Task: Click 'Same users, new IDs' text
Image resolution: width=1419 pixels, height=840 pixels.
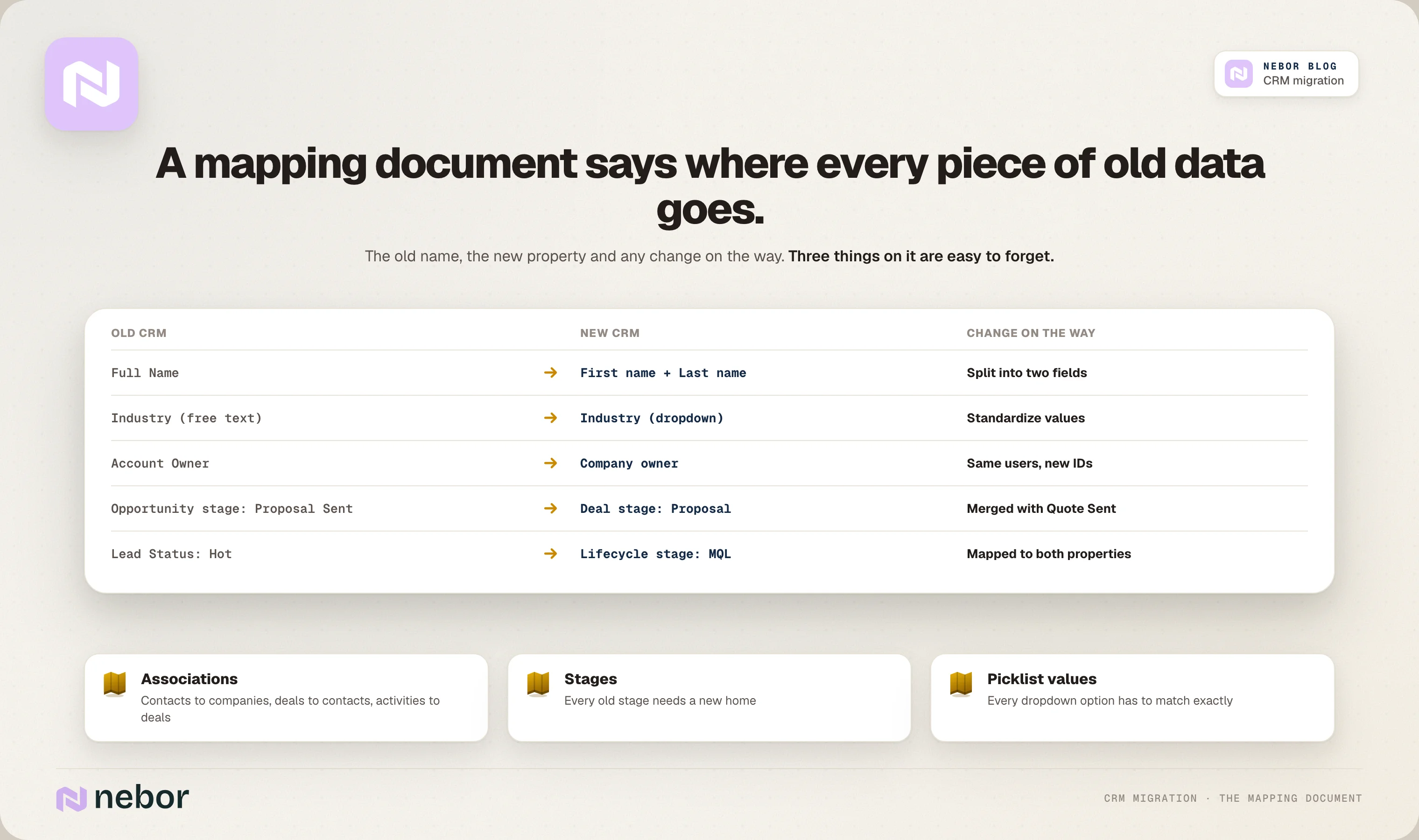Action: (1030, 463)
